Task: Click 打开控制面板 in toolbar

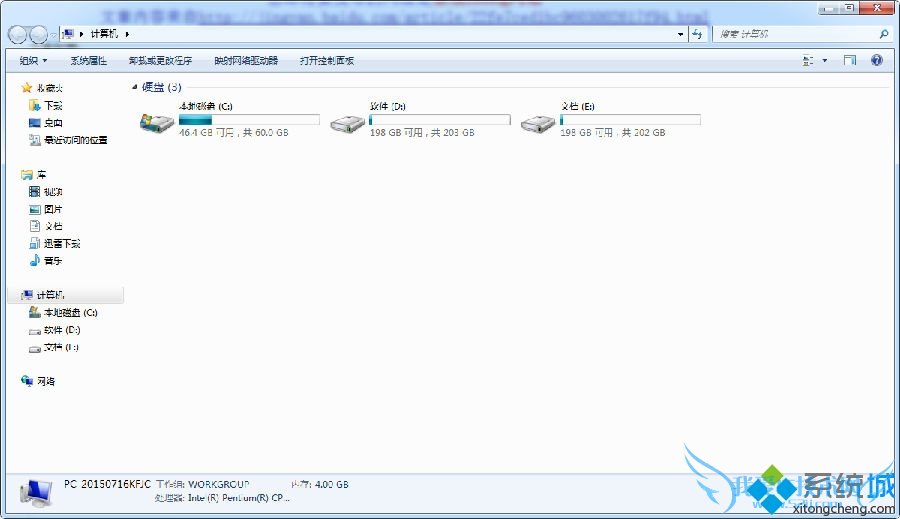Action: [327, 60]
